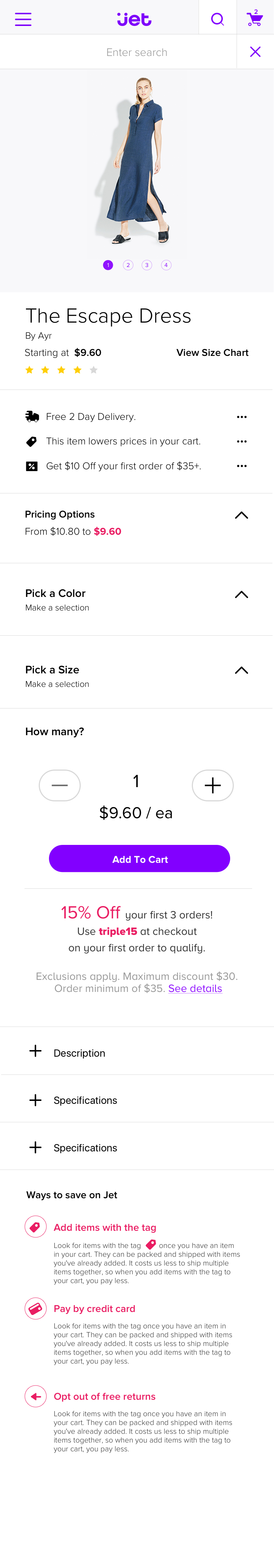
Task: Open more info for Free 2 Day Delivery
Action: tap(242, 417)
